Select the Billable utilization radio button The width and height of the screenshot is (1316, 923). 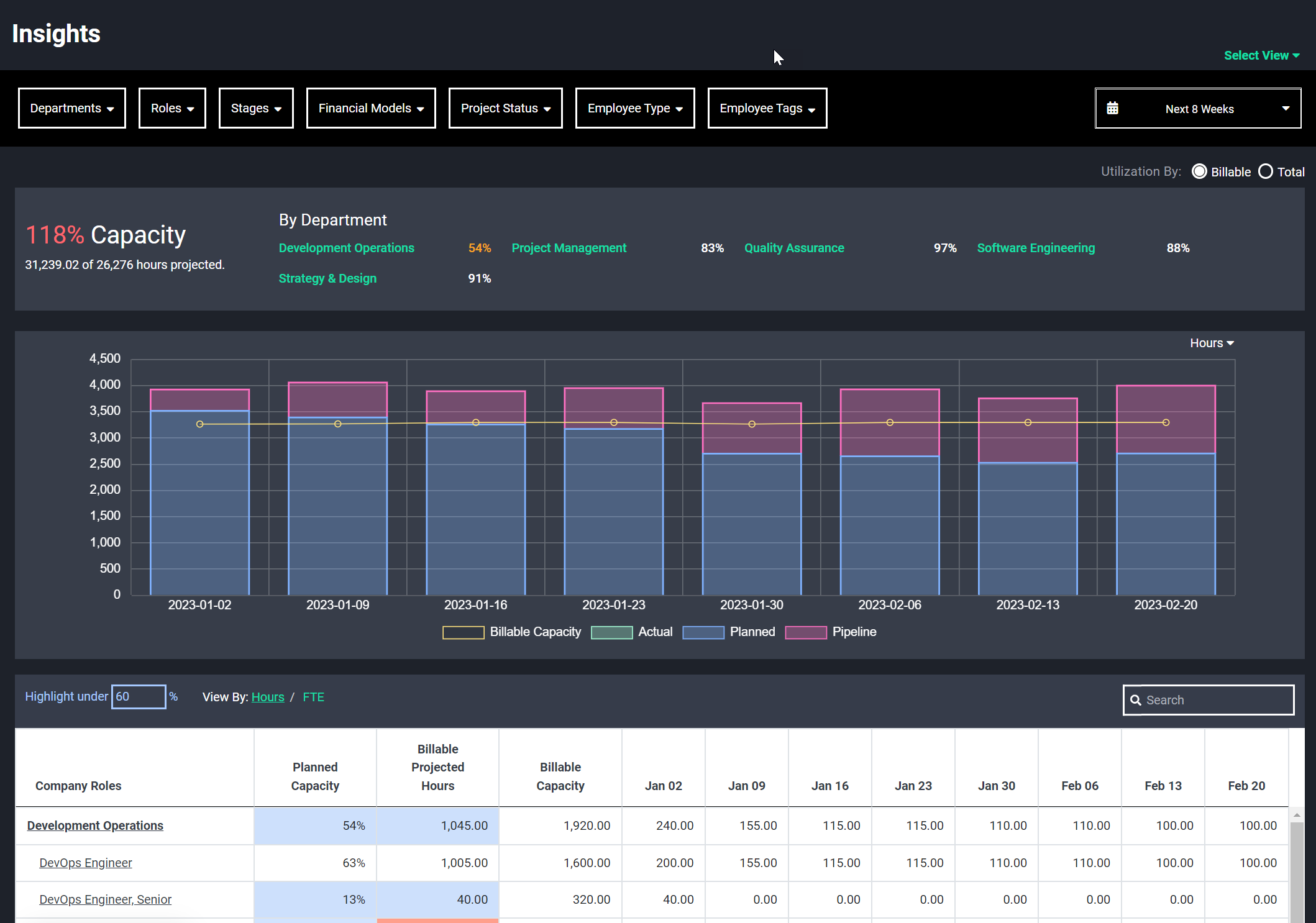tap(1199, 171)
